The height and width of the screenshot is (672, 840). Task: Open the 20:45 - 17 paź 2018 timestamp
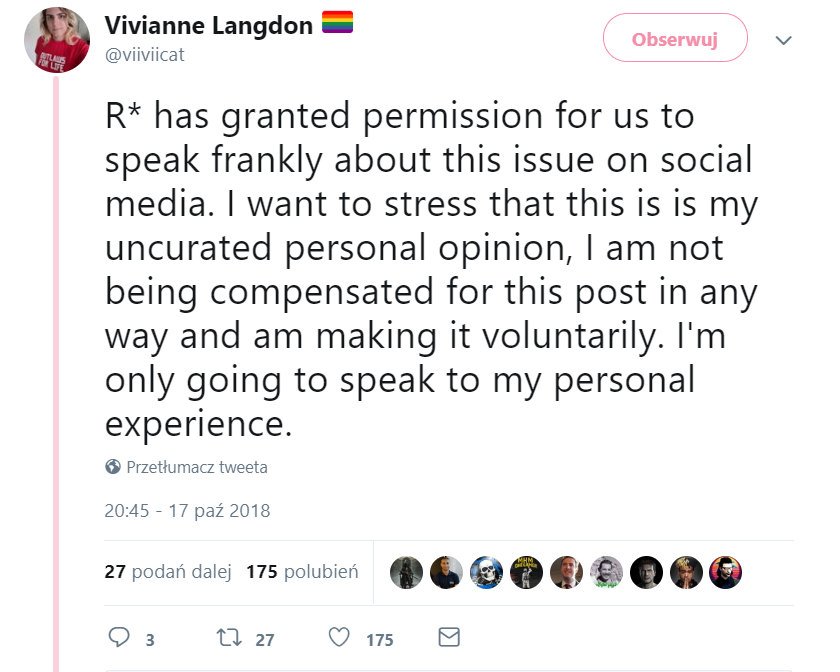[x=186, y=510]
